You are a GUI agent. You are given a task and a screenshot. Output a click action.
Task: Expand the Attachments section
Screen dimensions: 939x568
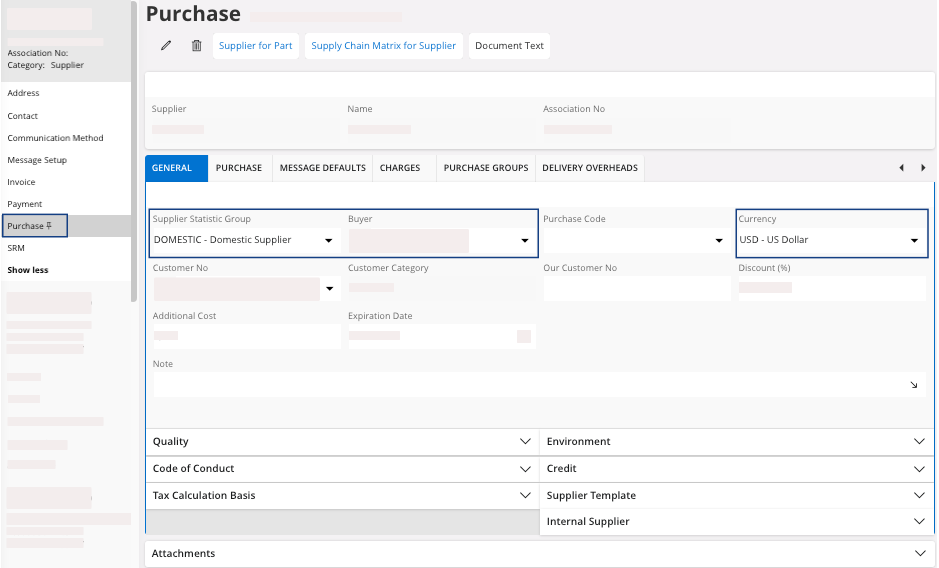[x=919, y=553]
